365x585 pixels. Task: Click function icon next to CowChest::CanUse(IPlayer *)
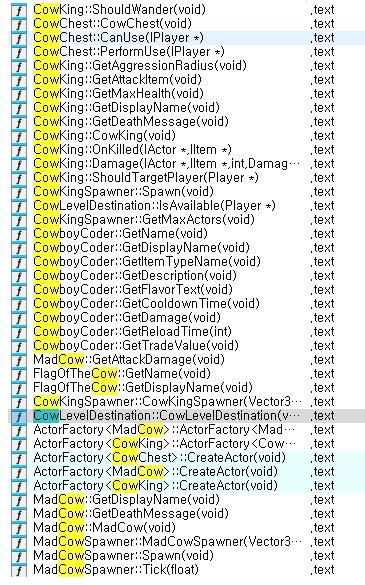[19, 38]
